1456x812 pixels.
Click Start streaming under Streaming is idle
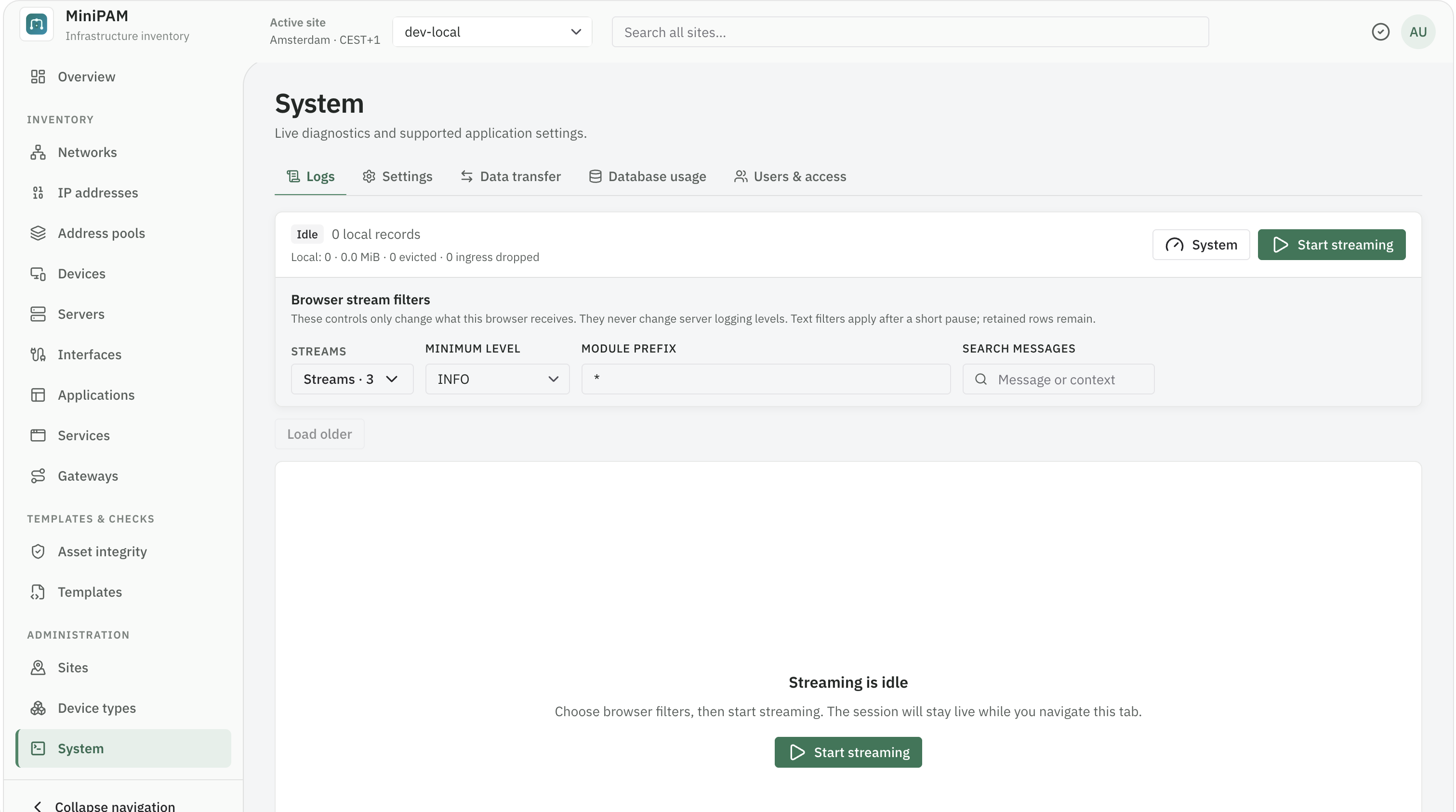848,753
